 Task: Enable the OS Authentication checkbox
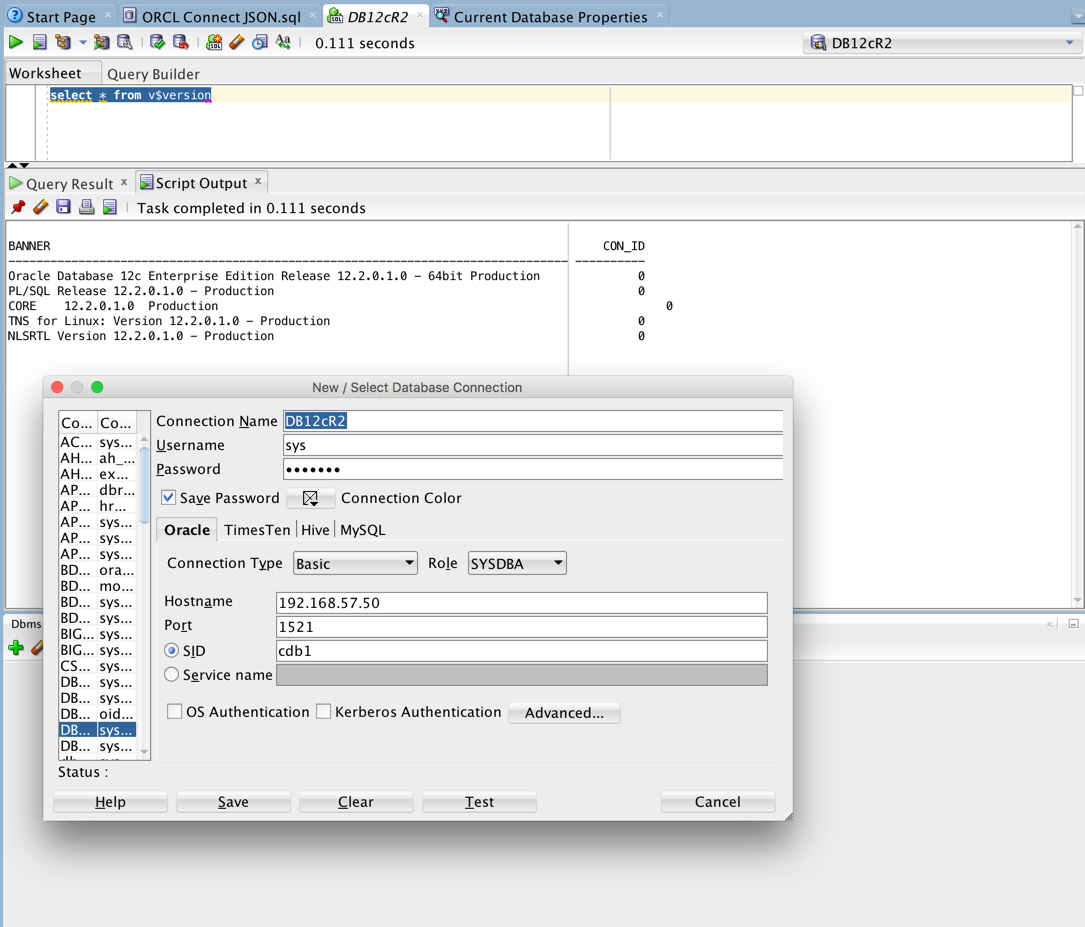tap(174, 711)
